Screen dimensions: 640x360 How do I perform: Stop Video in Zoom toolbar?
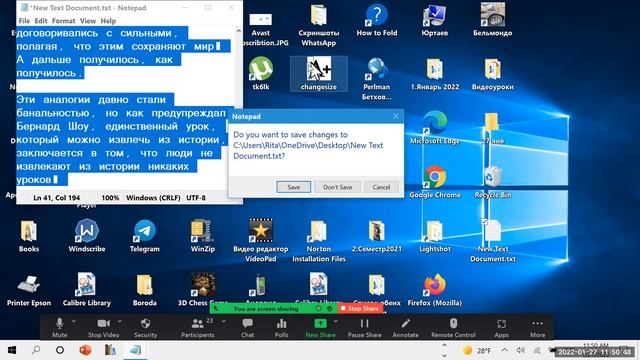tap(104, 327)
